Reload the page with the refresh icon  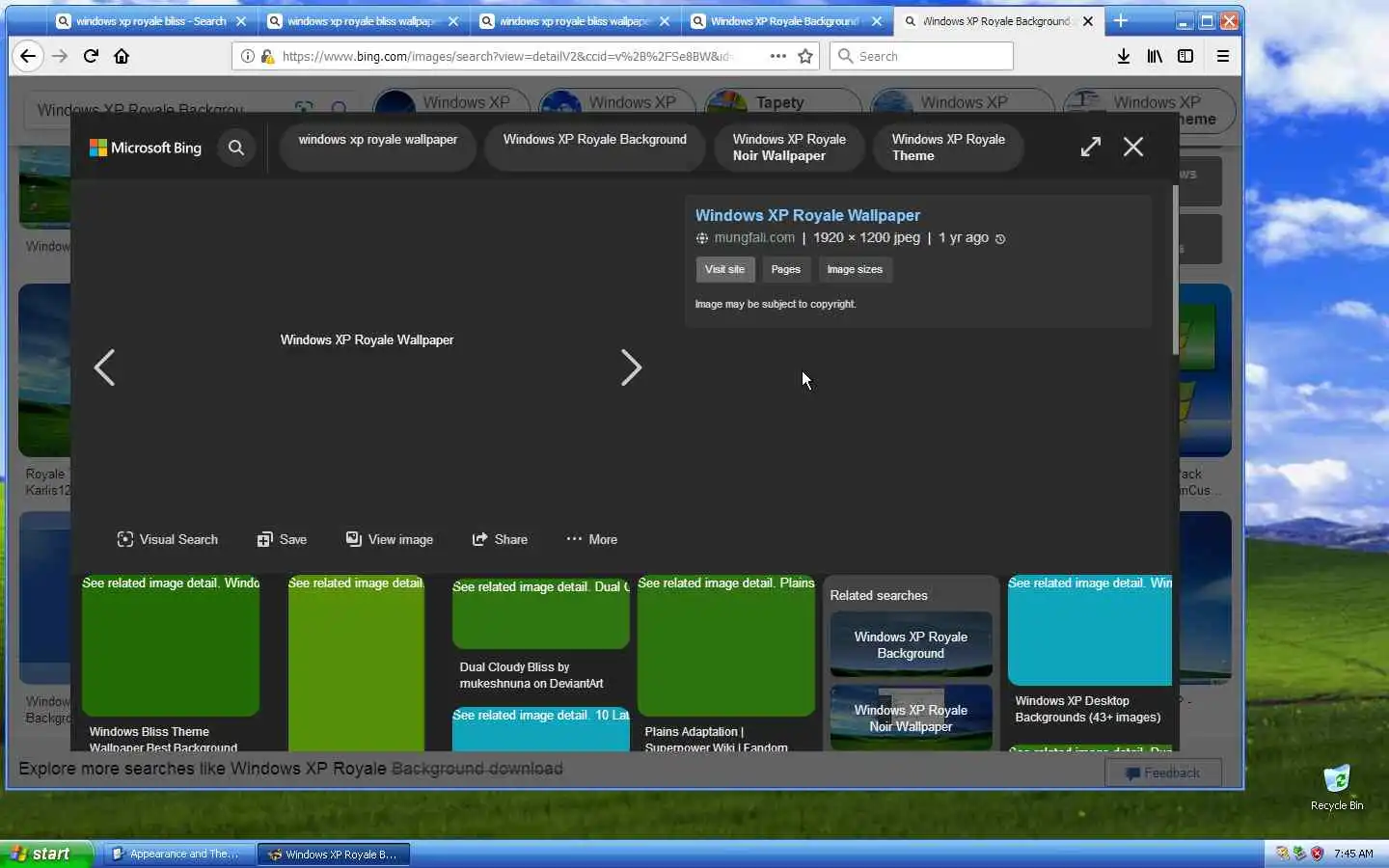91,56
